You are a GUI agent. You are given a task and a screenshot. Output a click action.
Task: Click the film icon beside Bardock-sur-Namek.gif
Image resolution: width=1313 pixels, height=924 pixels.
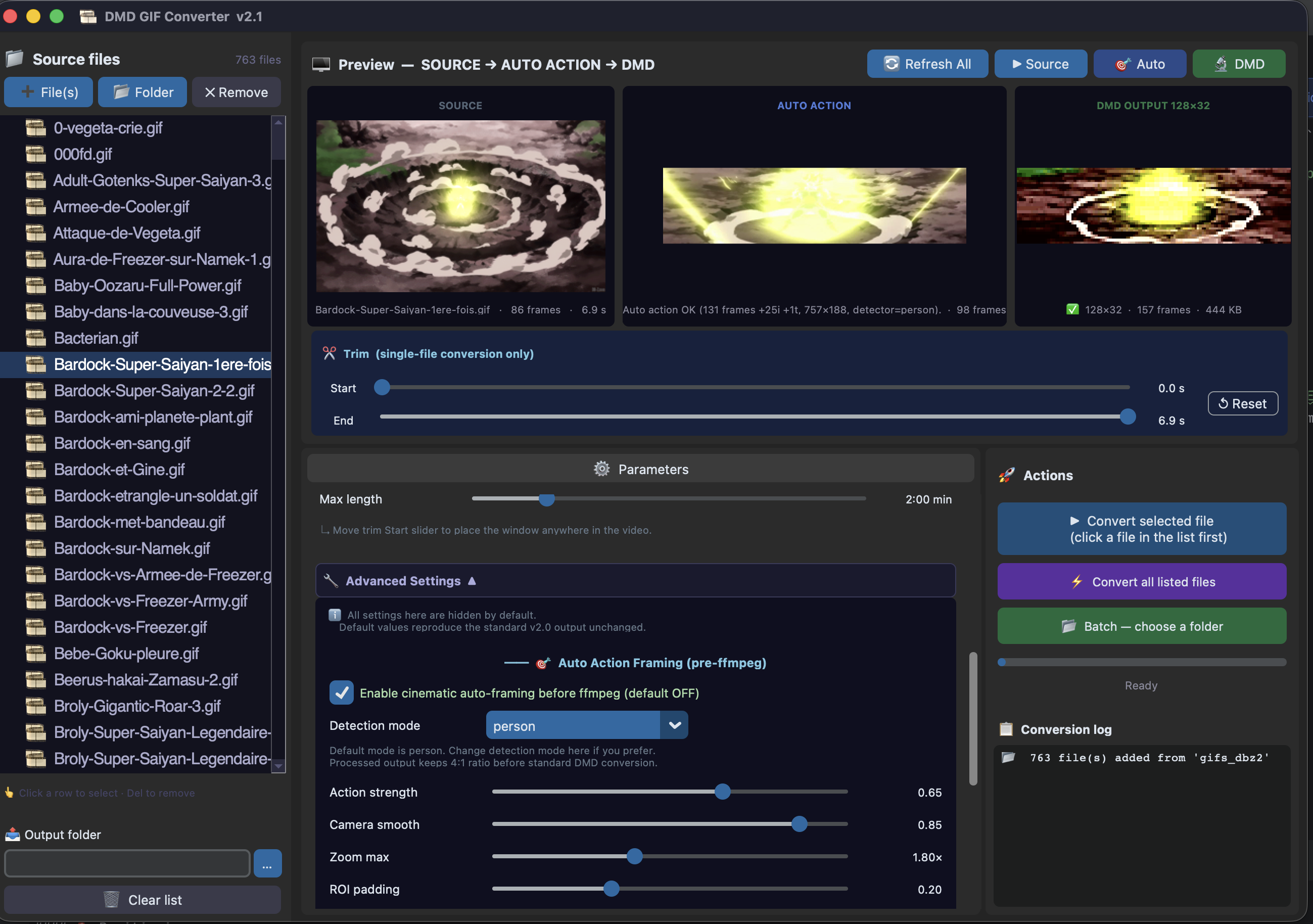point(35,549)
